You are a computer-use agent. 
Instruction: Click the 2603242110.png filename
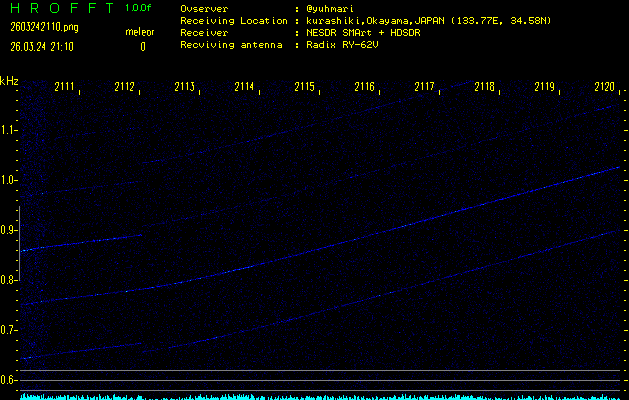click(36, 27)
